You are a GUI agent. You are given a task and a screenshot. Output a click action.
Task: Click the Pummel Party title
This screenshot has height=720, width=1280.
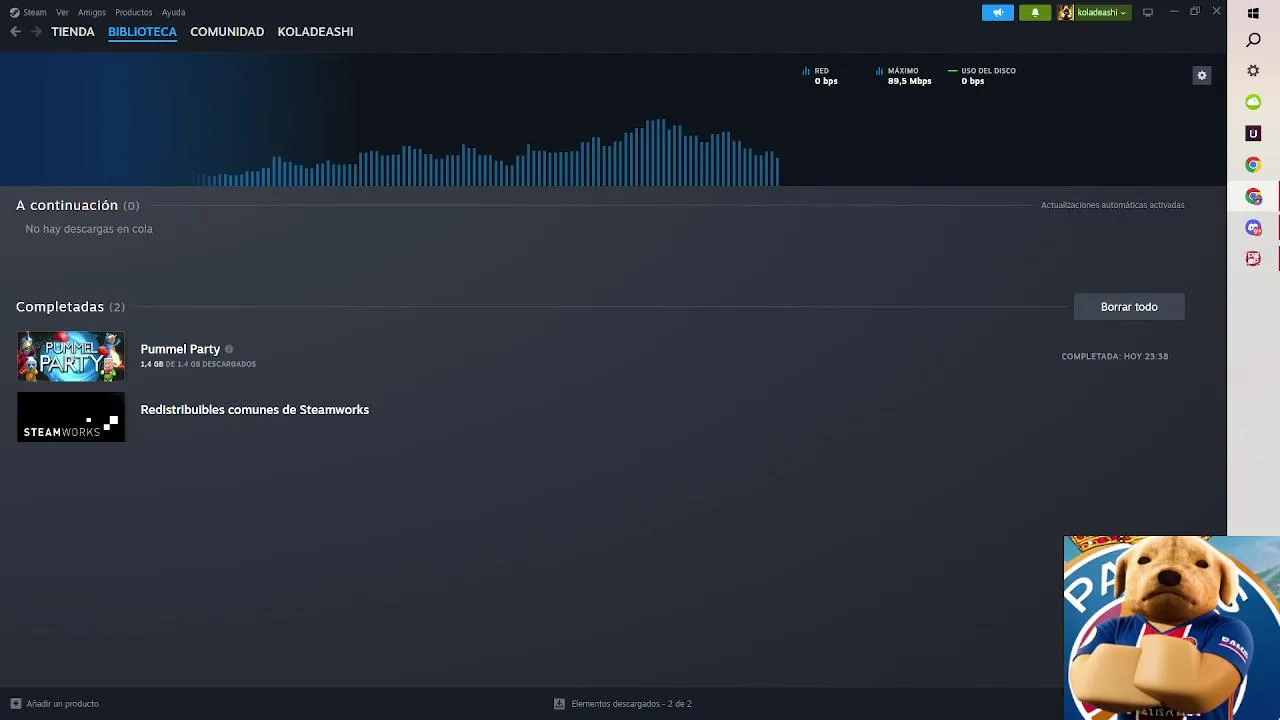pos(180,349)
